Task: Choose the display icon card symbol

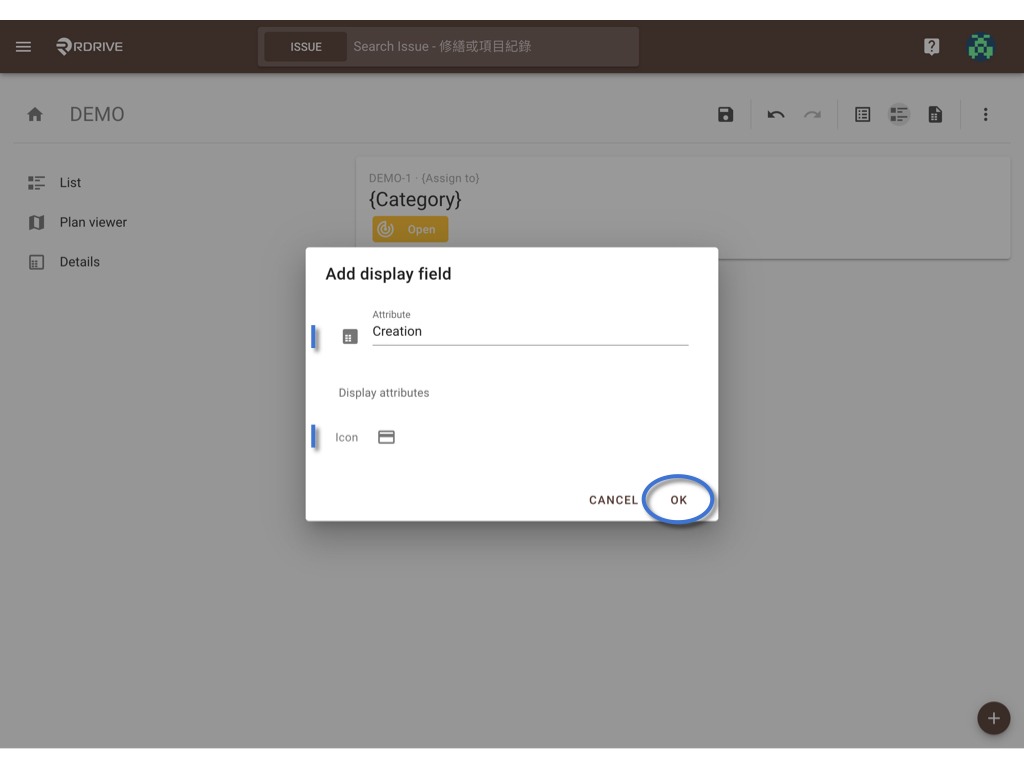Action: coord(387,438)
